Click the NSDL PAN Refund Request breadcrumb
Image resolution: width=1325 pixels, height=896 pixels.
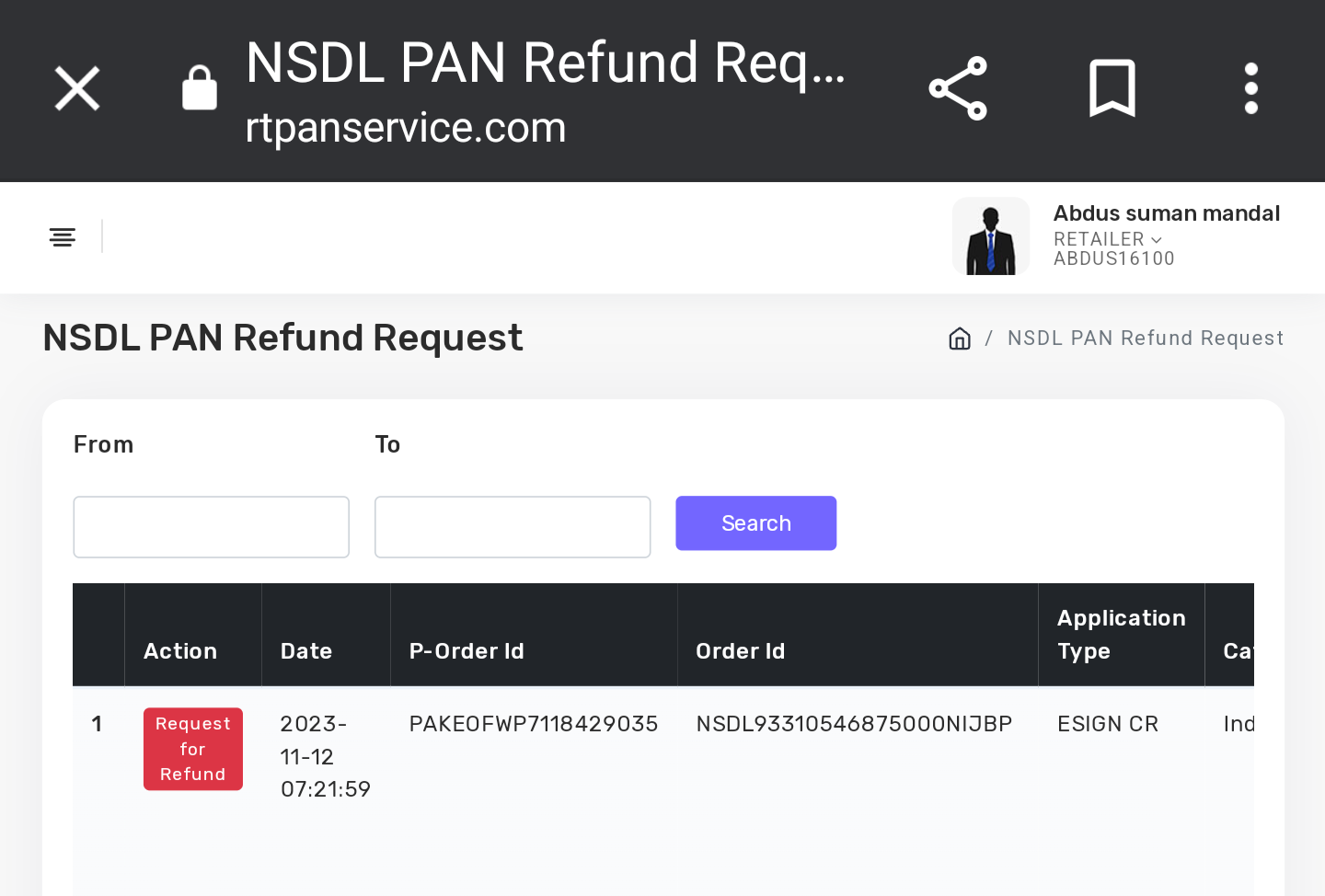coord(1146,339)
